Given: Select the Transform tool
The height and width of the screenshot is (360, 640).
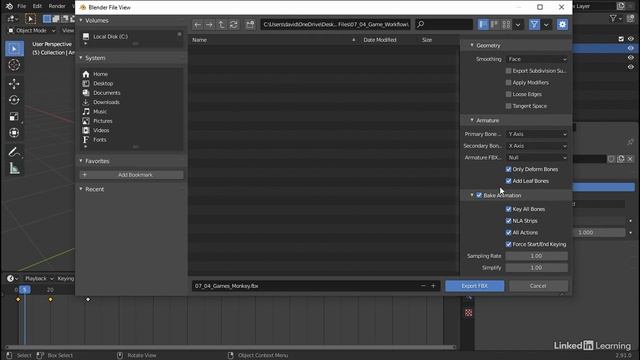Looking at the screenshot, I should 14,133.
